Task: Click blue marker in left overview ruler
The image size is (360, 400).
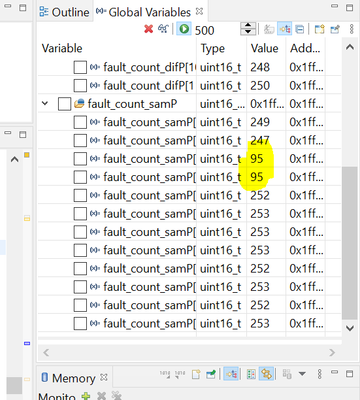Action: [x=27, y=343]
